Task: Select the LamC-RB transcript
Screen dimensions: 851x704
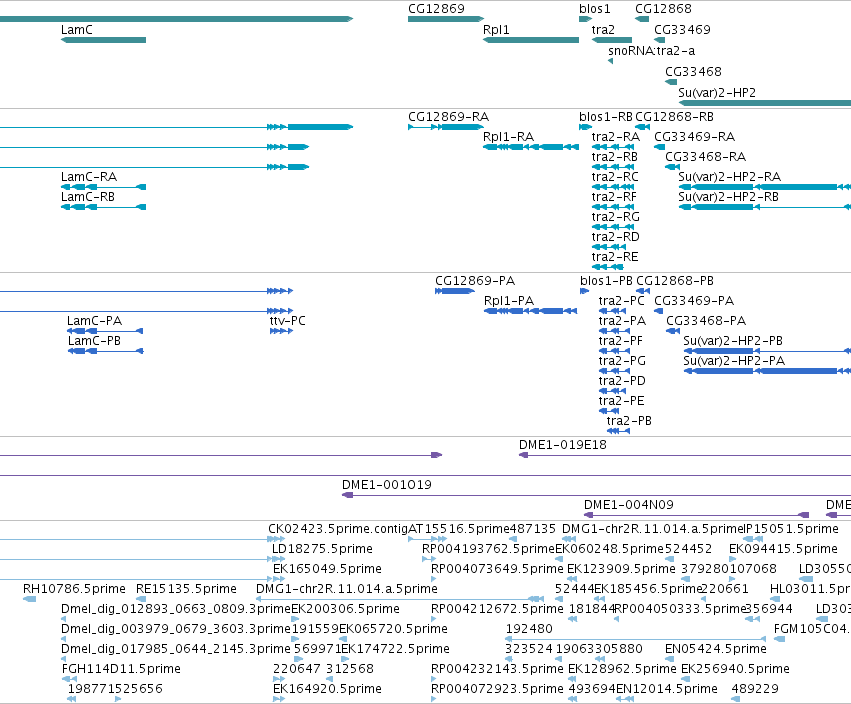Action: pos(103,207)
